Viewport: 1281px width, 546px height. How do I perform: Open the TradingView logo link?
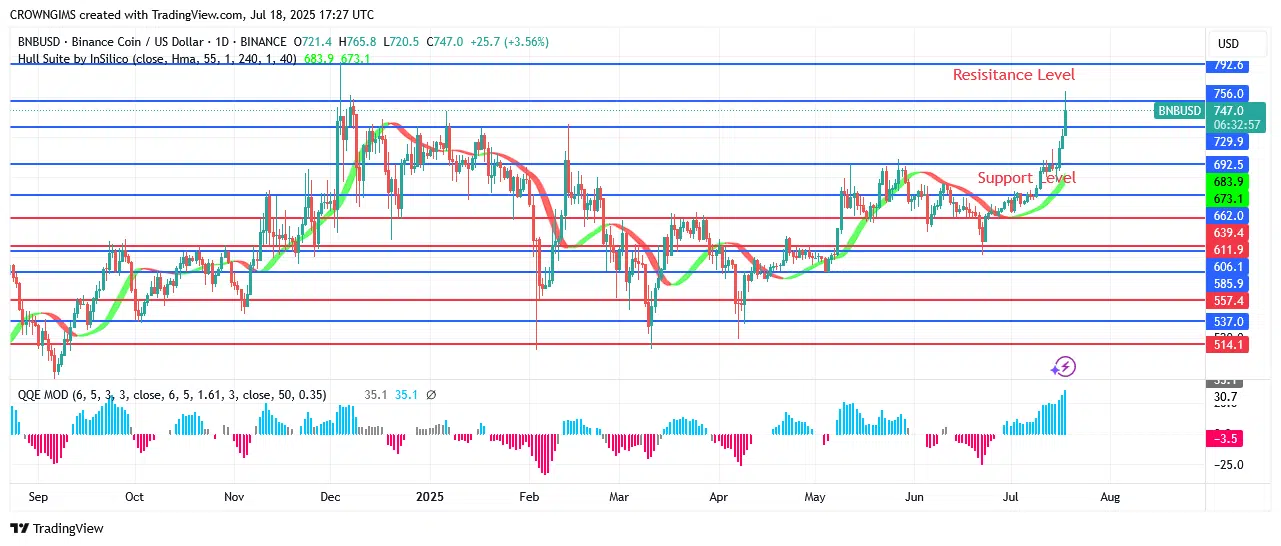(58, 528)
